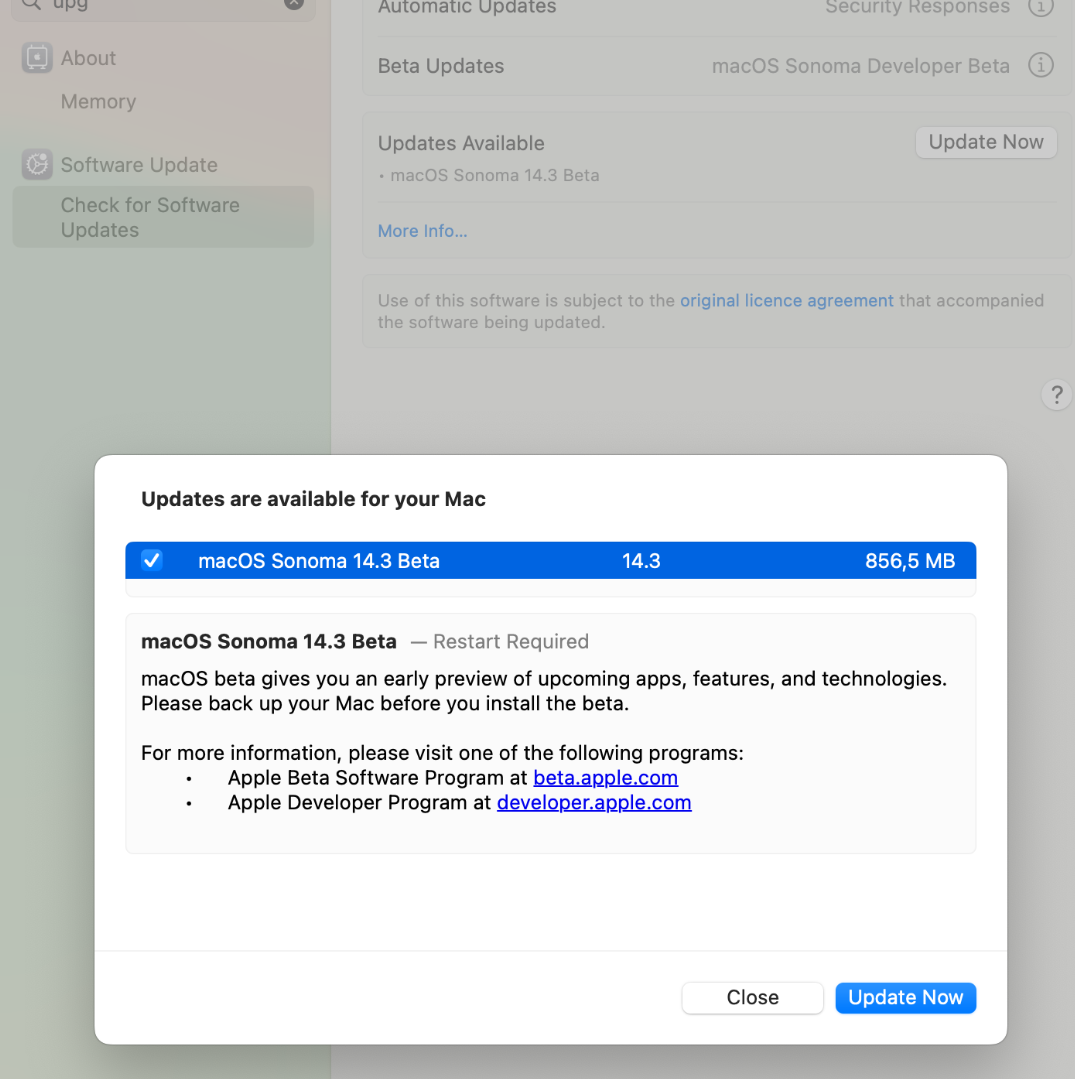
Task: Visit the developer.apple.com link
Action: click(x=594, y=803)
